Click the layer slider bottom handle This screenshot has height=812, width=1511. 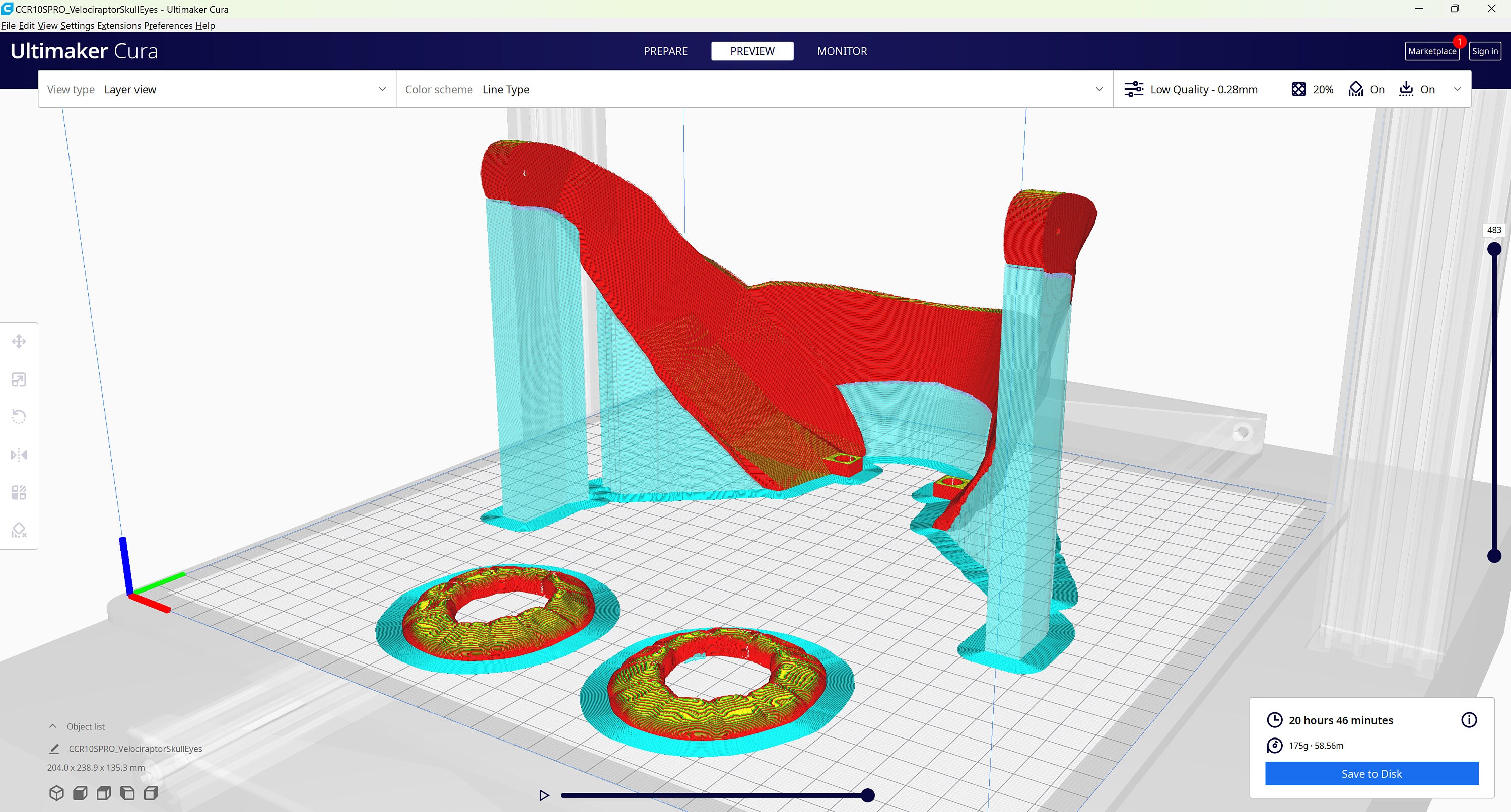pyautogui.click(x=1494, y=556)
